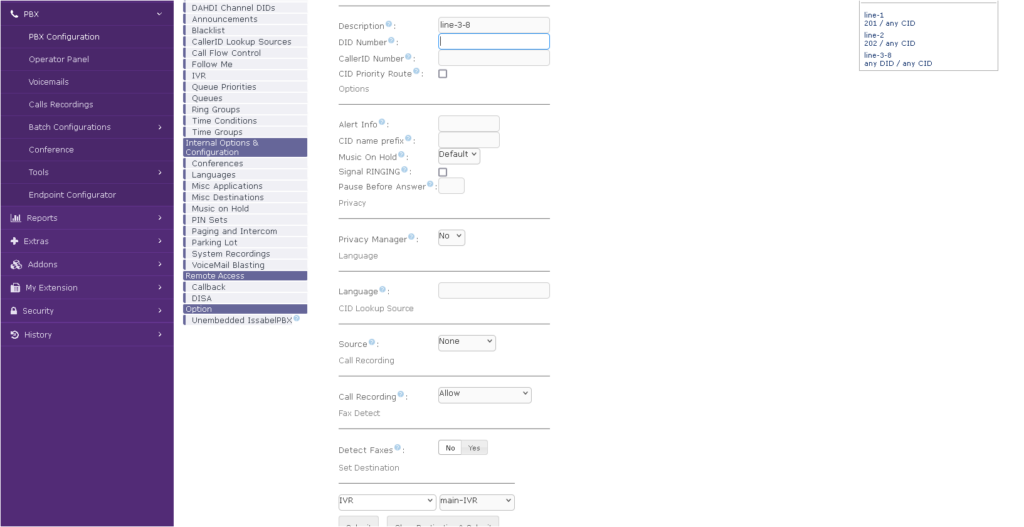Viewport: 1024px width, 527px height.
Task: Expand the Privacy Manager dropdown
Action: 451,238
